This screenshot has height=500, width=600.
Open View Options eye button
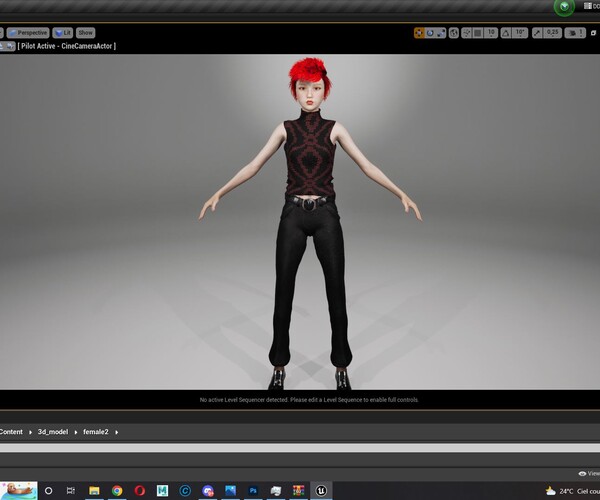(589, 474)
